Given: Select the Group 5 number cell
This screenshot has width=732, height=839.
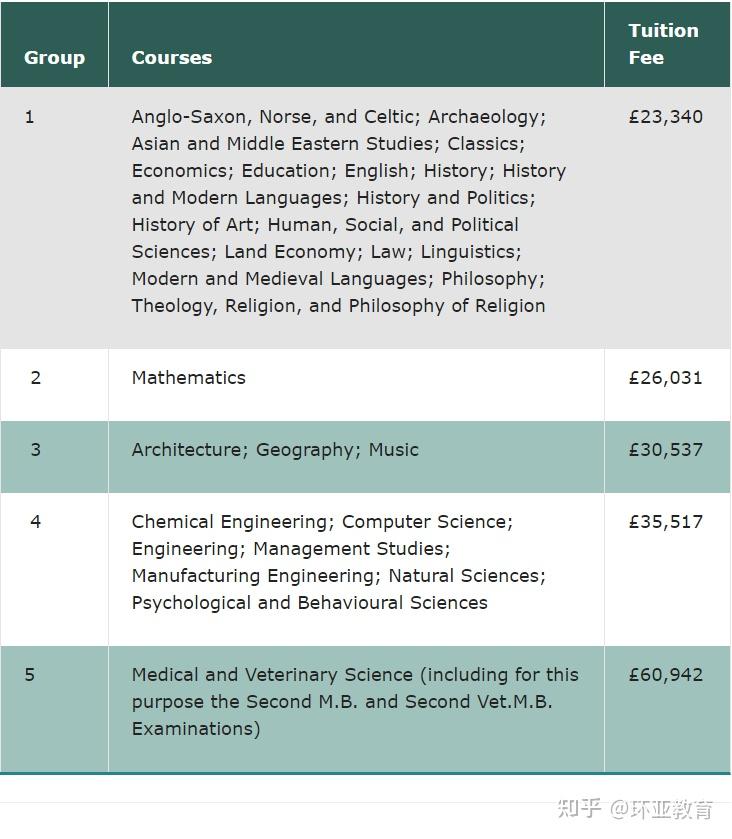Looking at the screenshot, I should 30,675.
